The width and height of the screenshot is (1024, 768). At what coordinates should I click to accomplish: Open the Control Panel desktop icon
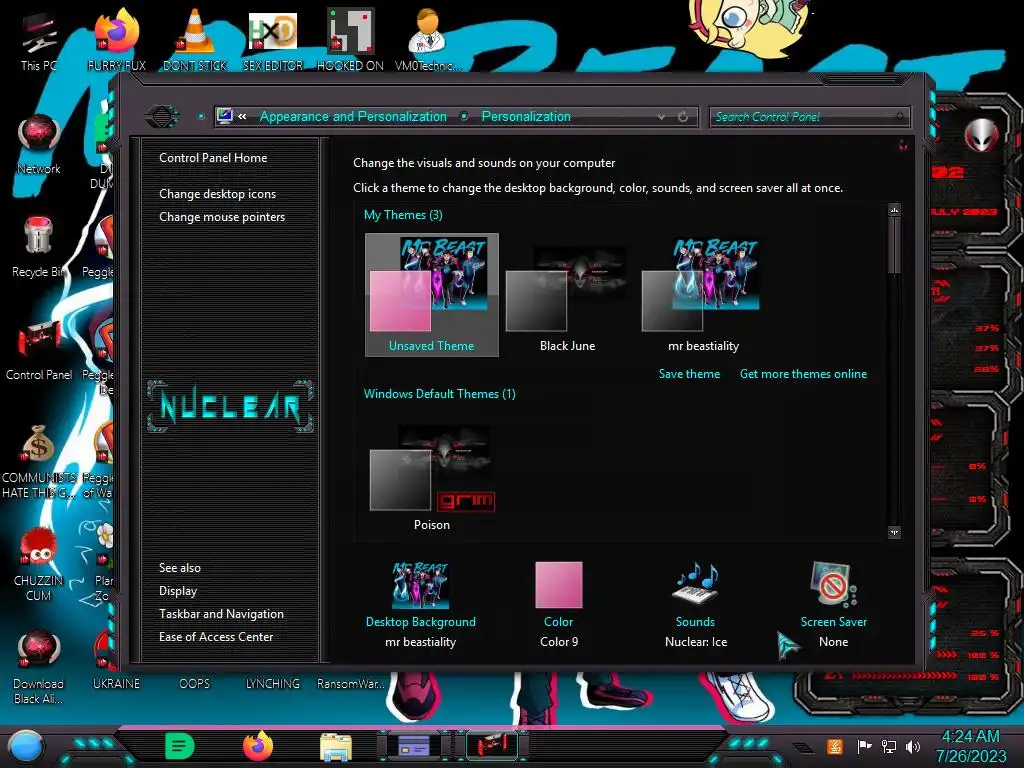39,351
